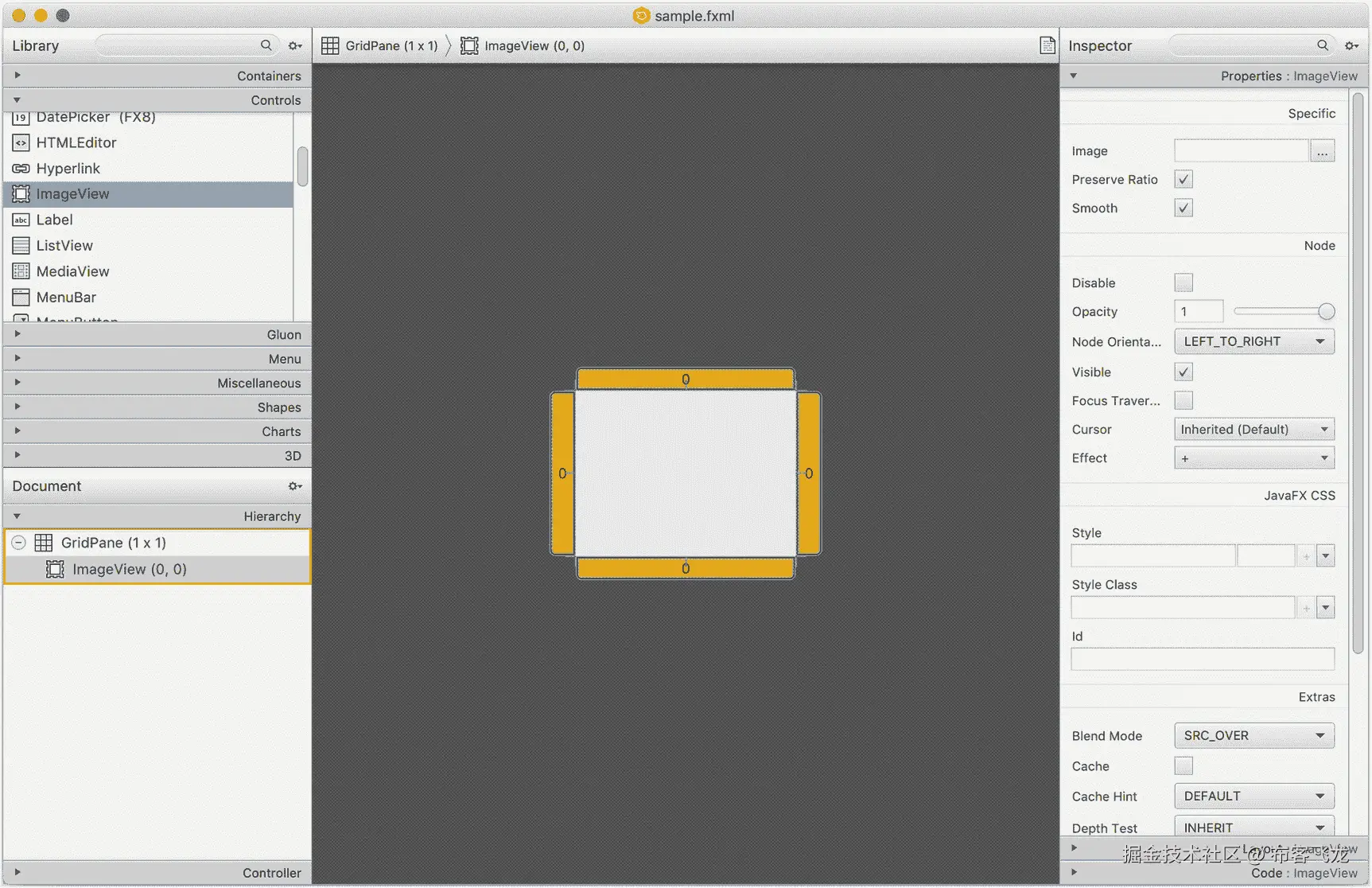
Task: Click the Library controls list scrollbar
Action: click(x=302, y=166)
